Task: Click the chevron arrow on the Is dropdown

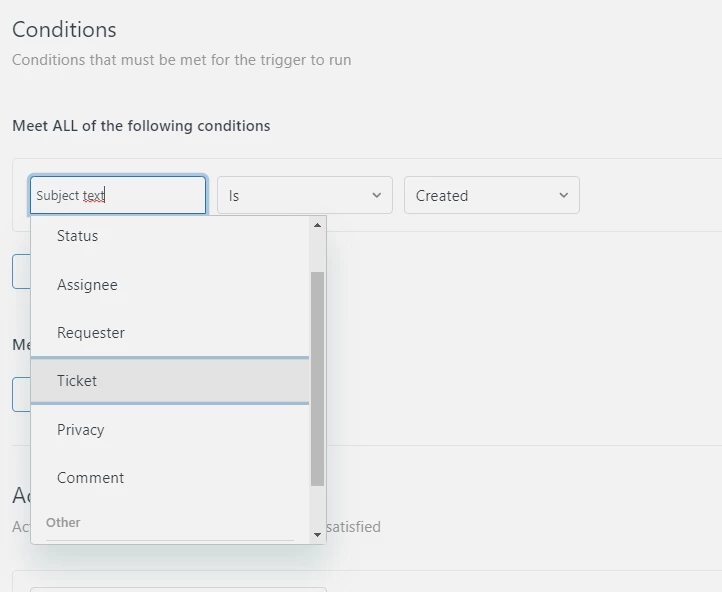Action: coord(377,196)
